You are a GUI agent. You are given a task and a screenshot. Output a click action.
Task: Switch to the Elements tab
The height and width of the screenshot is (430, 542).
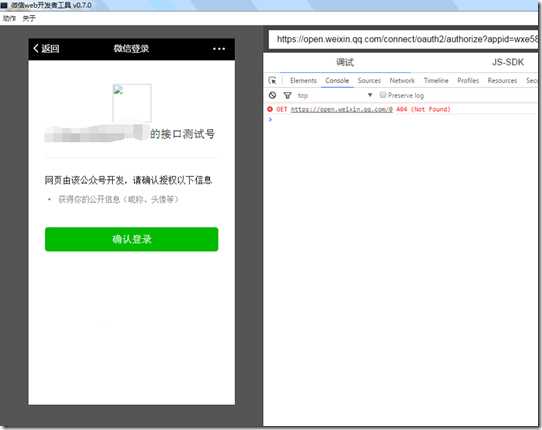(303, 81)
